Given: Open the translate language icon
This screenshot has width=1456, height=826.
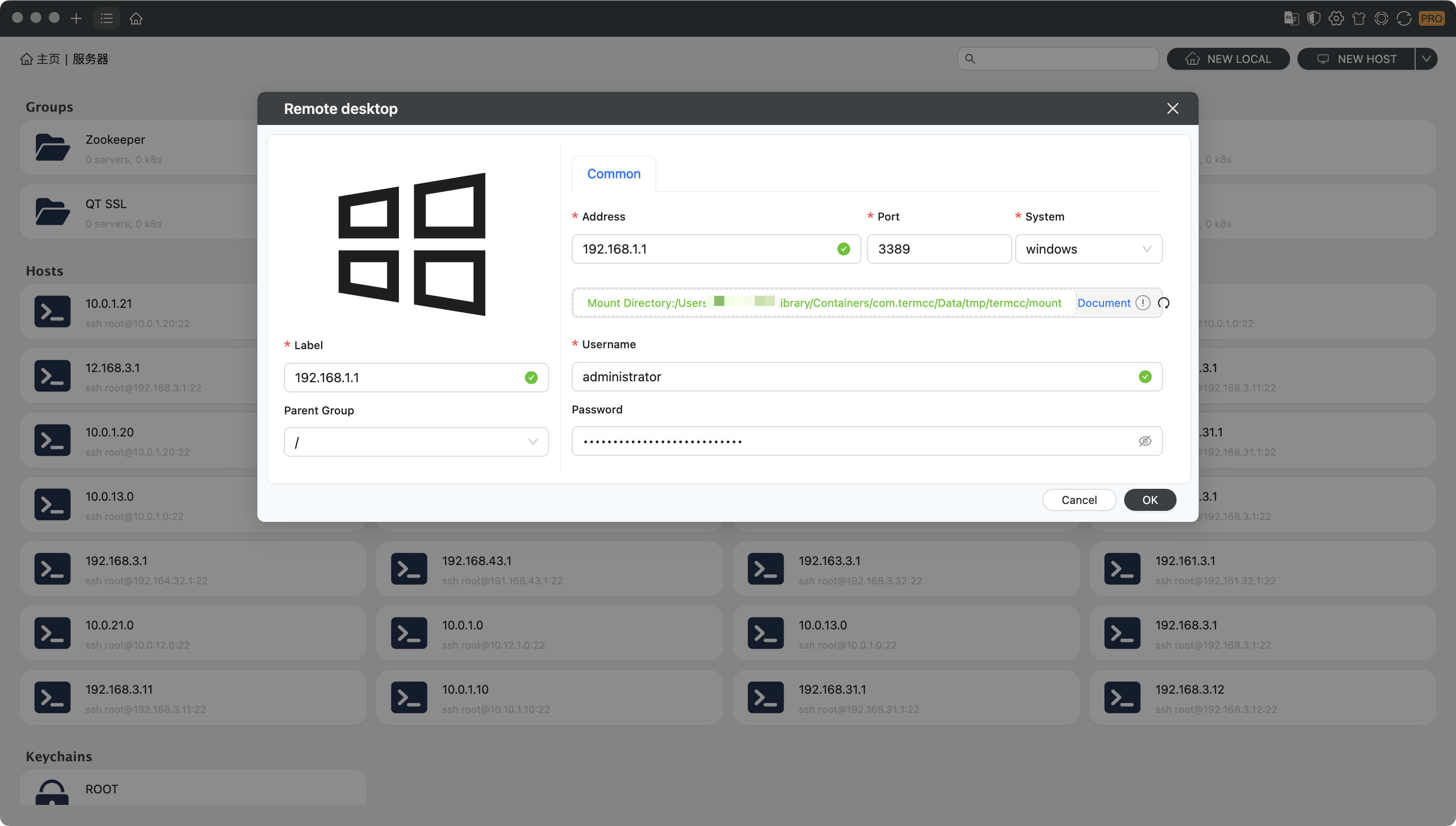Looking at the screenshot, I should click(x=1291, y=18).
